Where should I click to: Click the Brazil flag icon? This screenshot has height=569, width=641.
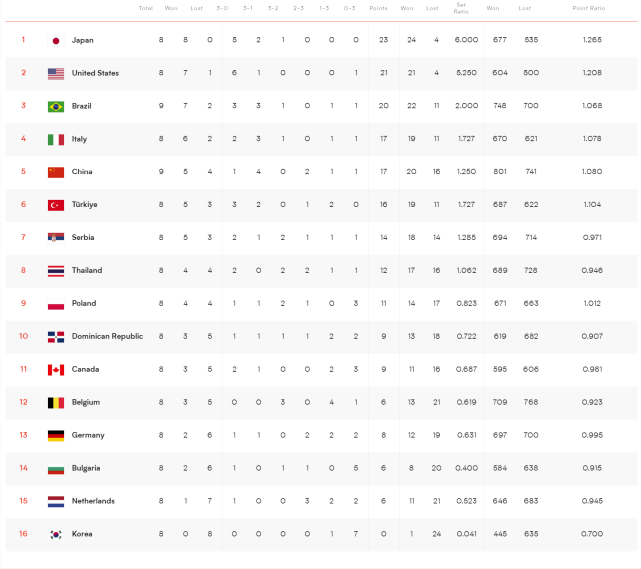pyautogui.click(x=56, y=106)
